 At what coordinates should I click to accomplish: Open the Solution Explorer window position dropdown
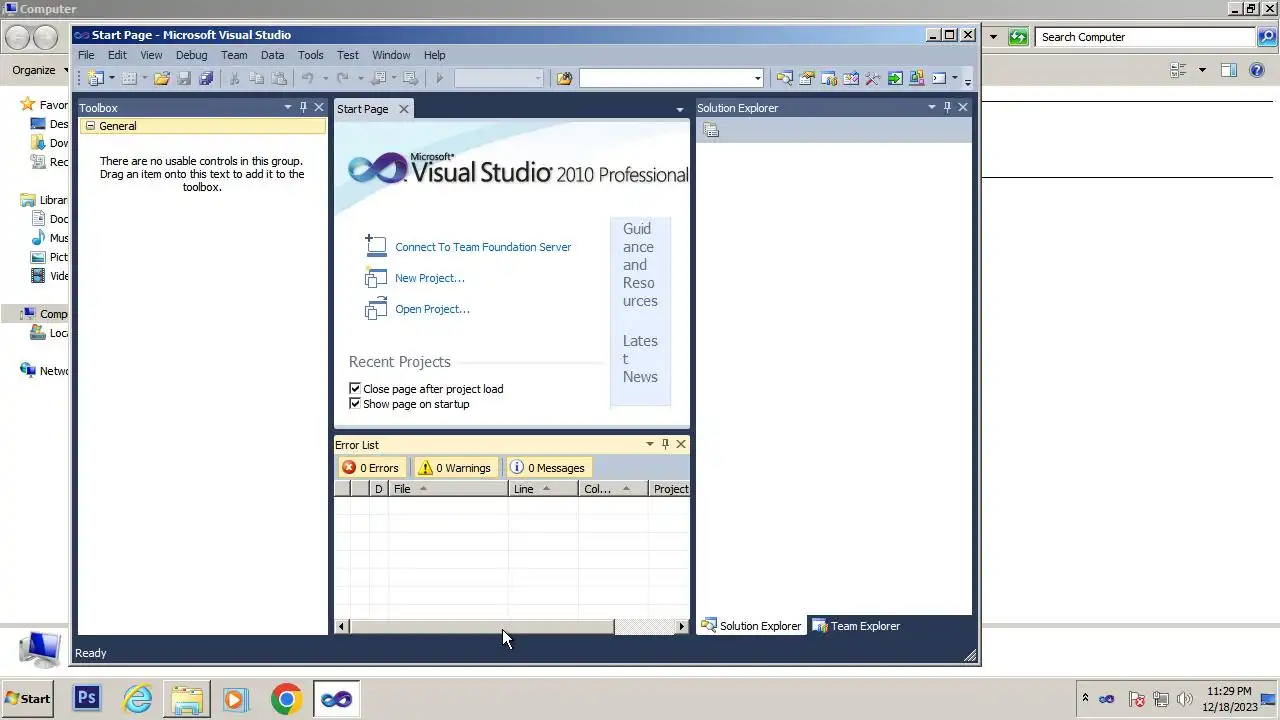(932, 107)
